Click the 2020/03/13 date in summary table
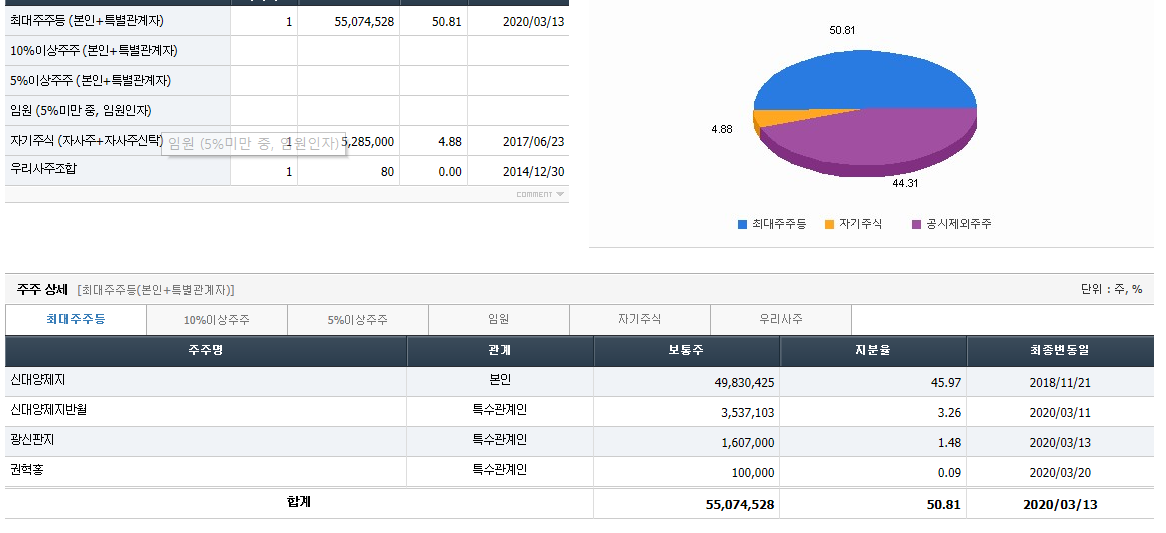Screen dimensions: 1166x533 pyautogui.click(x=533, y=22)
